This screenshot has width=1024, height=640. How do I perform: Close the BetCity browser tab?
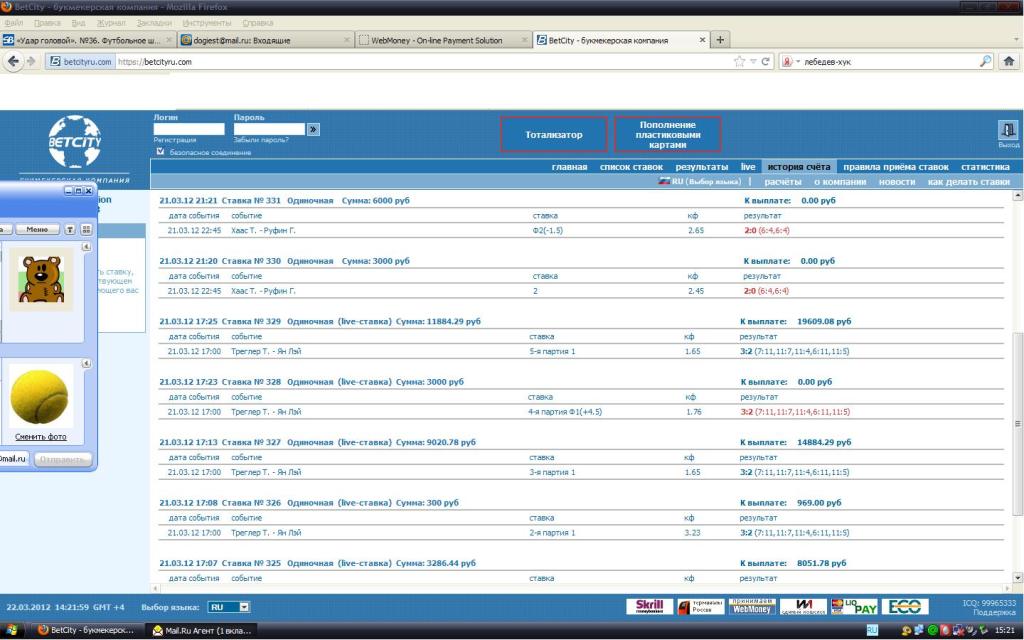pyautogui.click(x=702, y=40)
